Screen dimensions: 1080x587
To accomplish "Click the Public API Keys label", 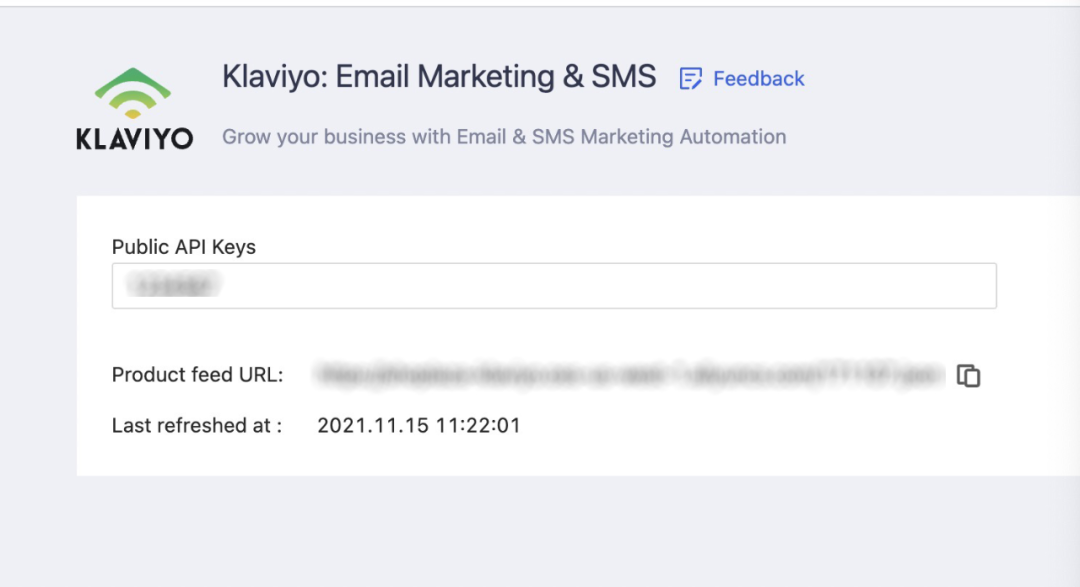I will pyautogui.click(x=183, y=247).
